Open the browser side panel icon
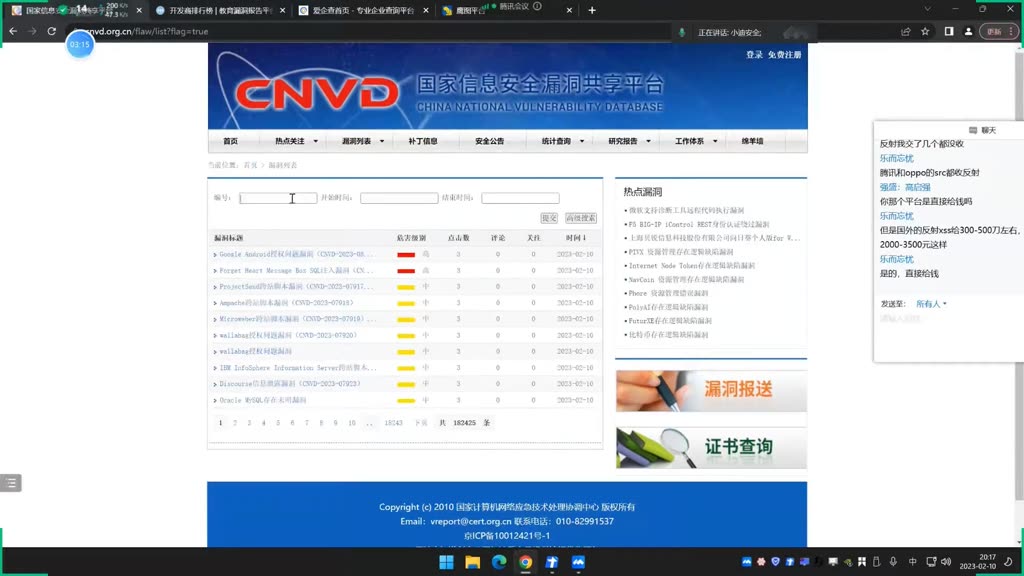Screen dimensions: 1024x576 point(948,31)
